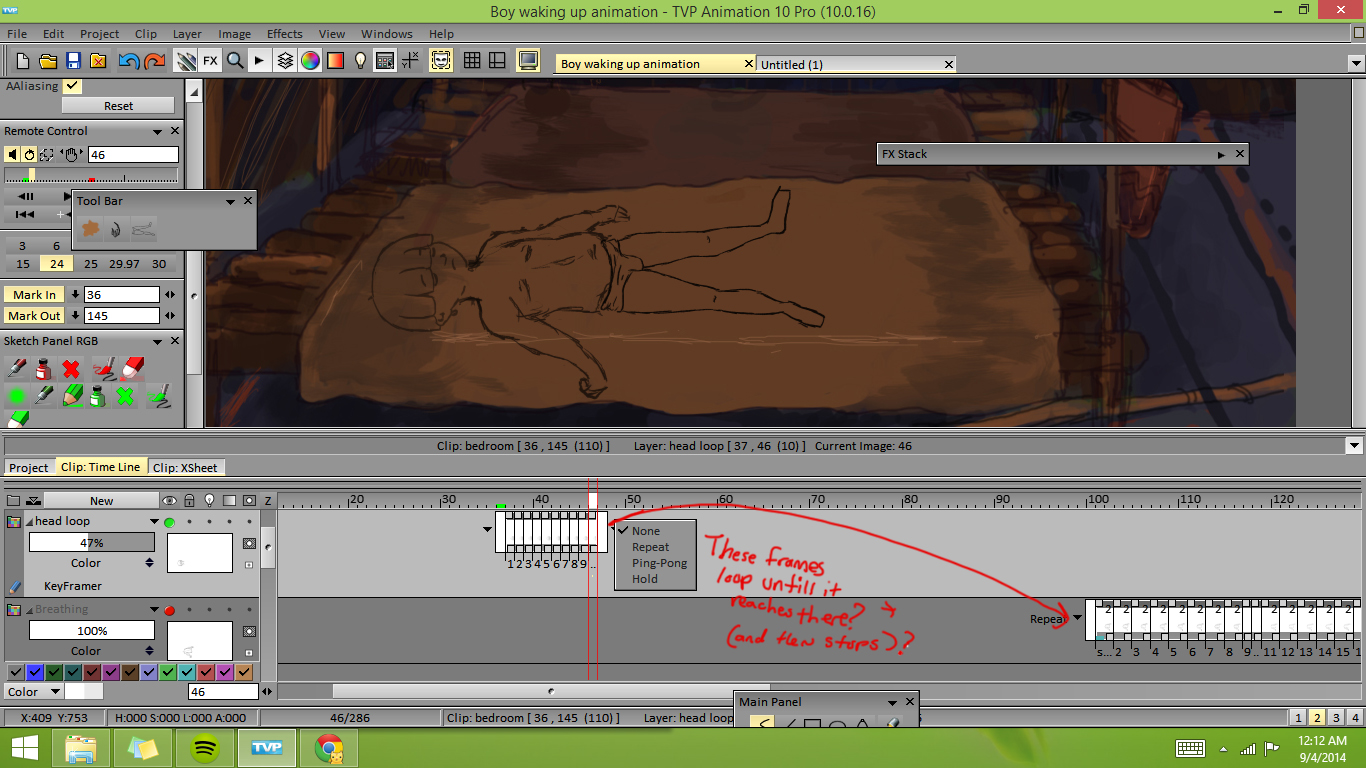This screenshot has height=768, width=1366.
Task: Open Tool Bar panel dropdown arrow
Action: 230,201
